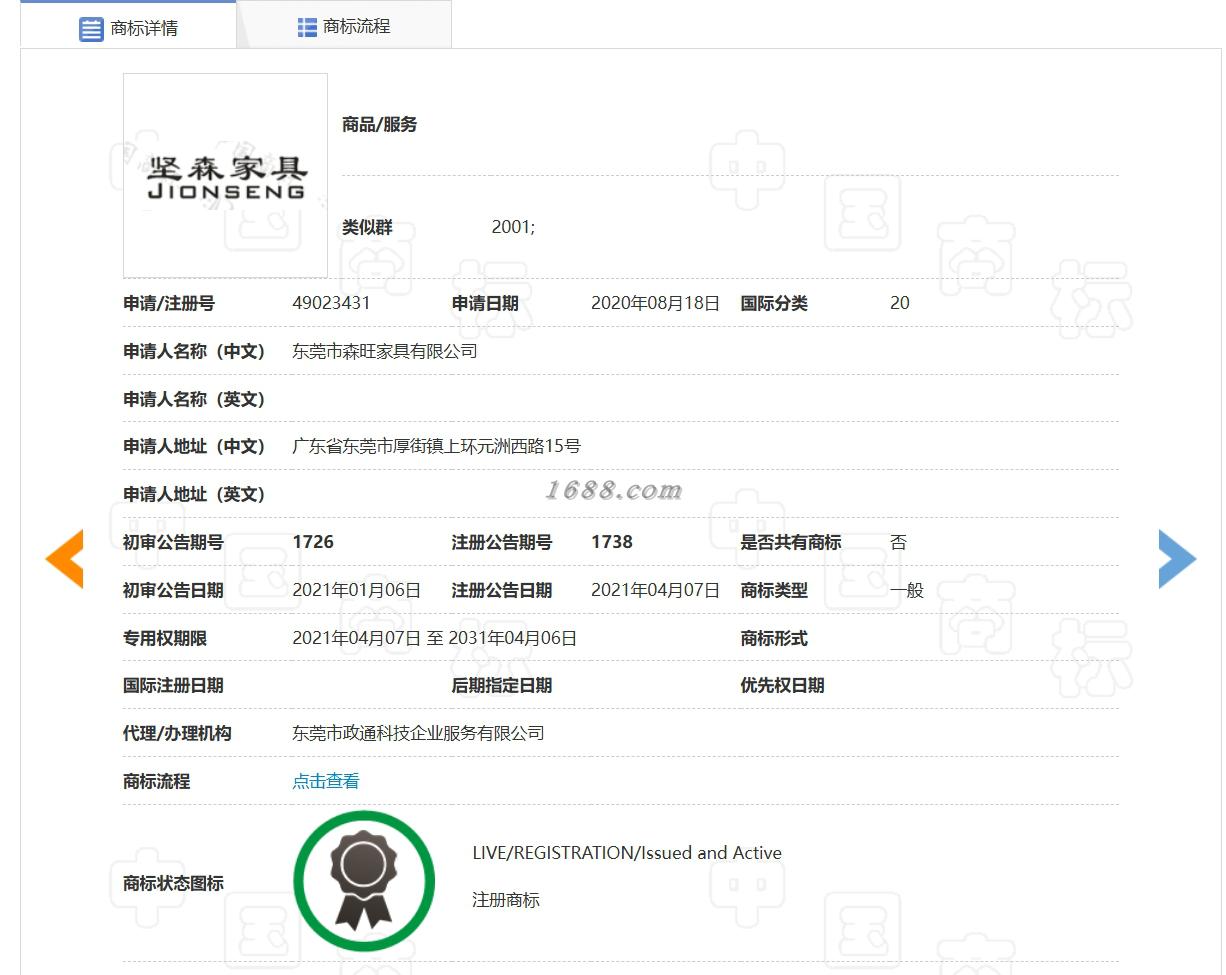
Task: Click the 代理/办理机构 label
Action: pyautogui.click(x=177, y=733)
